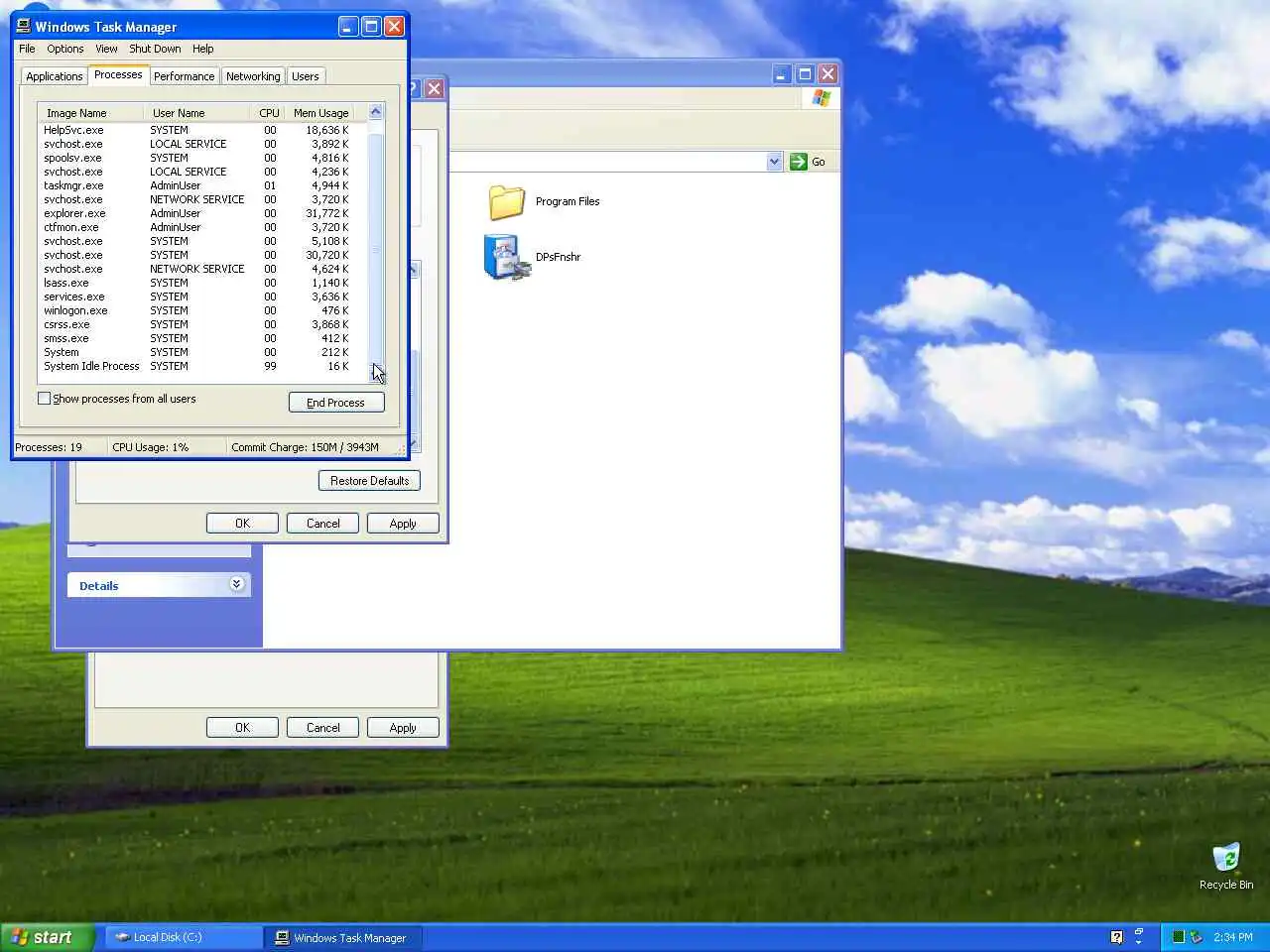Click Apply in the upper dialog

click(x=403, y=524)
